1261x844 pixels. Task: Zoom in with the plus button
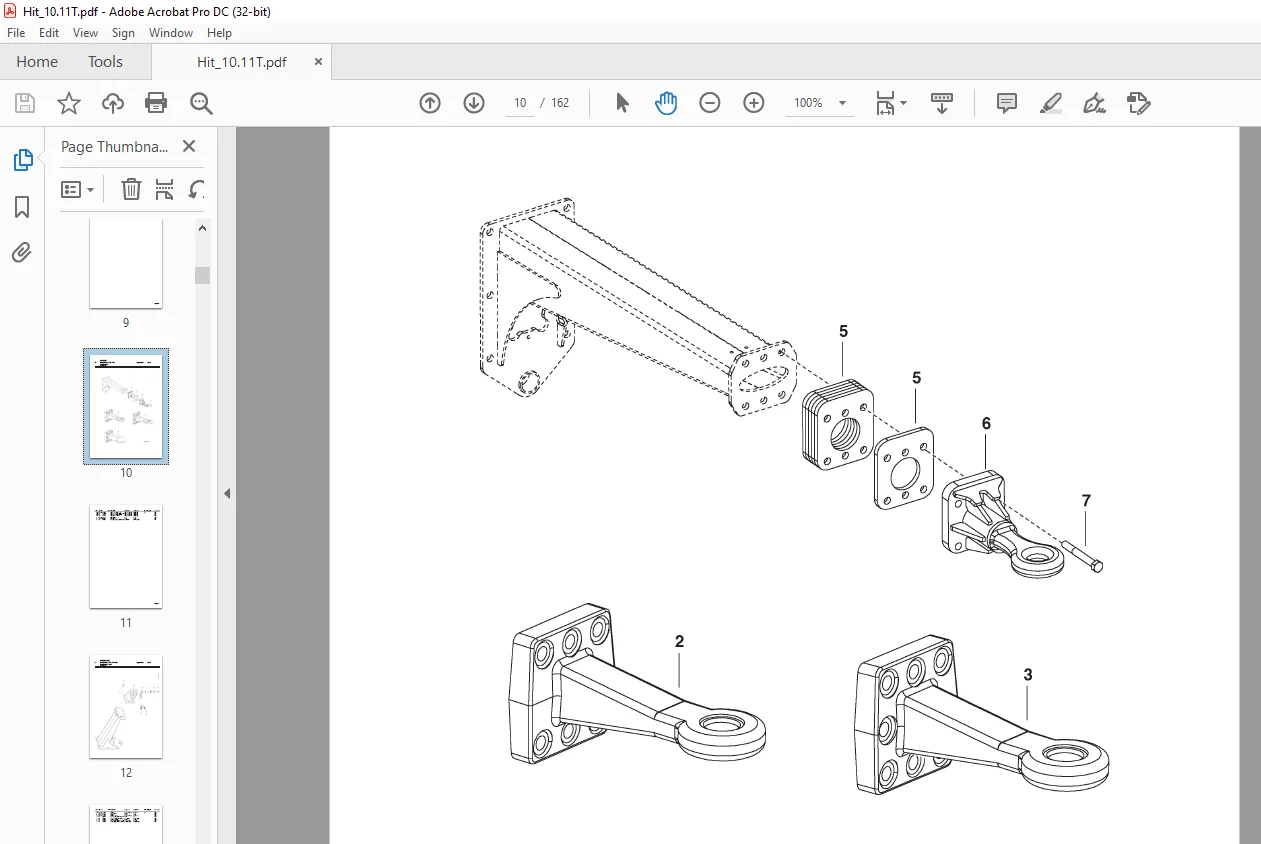coord(754,103)
